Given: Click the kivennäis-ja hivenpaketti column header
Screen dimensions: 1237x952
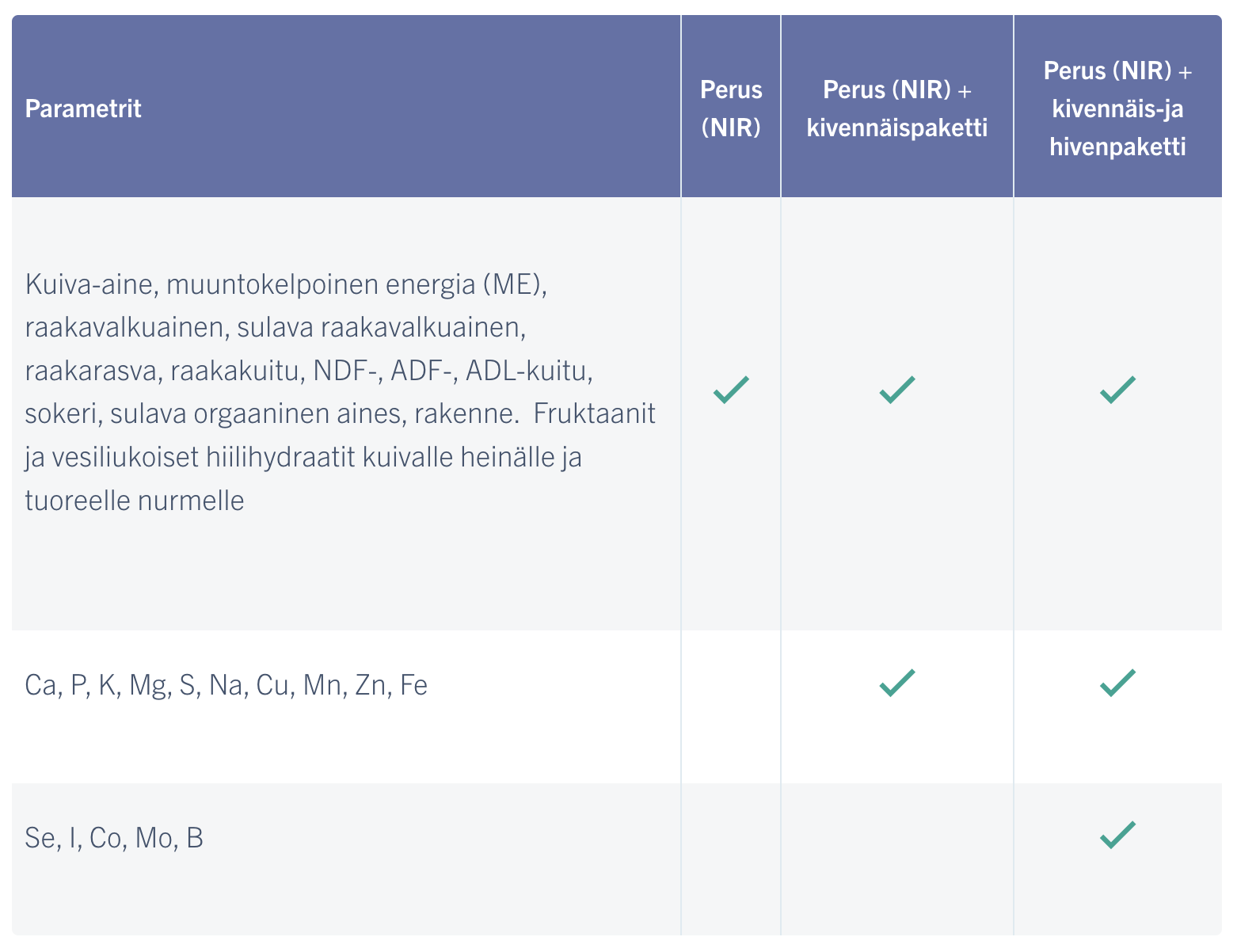Looking at the screenshot, I should click(1117, 109).
